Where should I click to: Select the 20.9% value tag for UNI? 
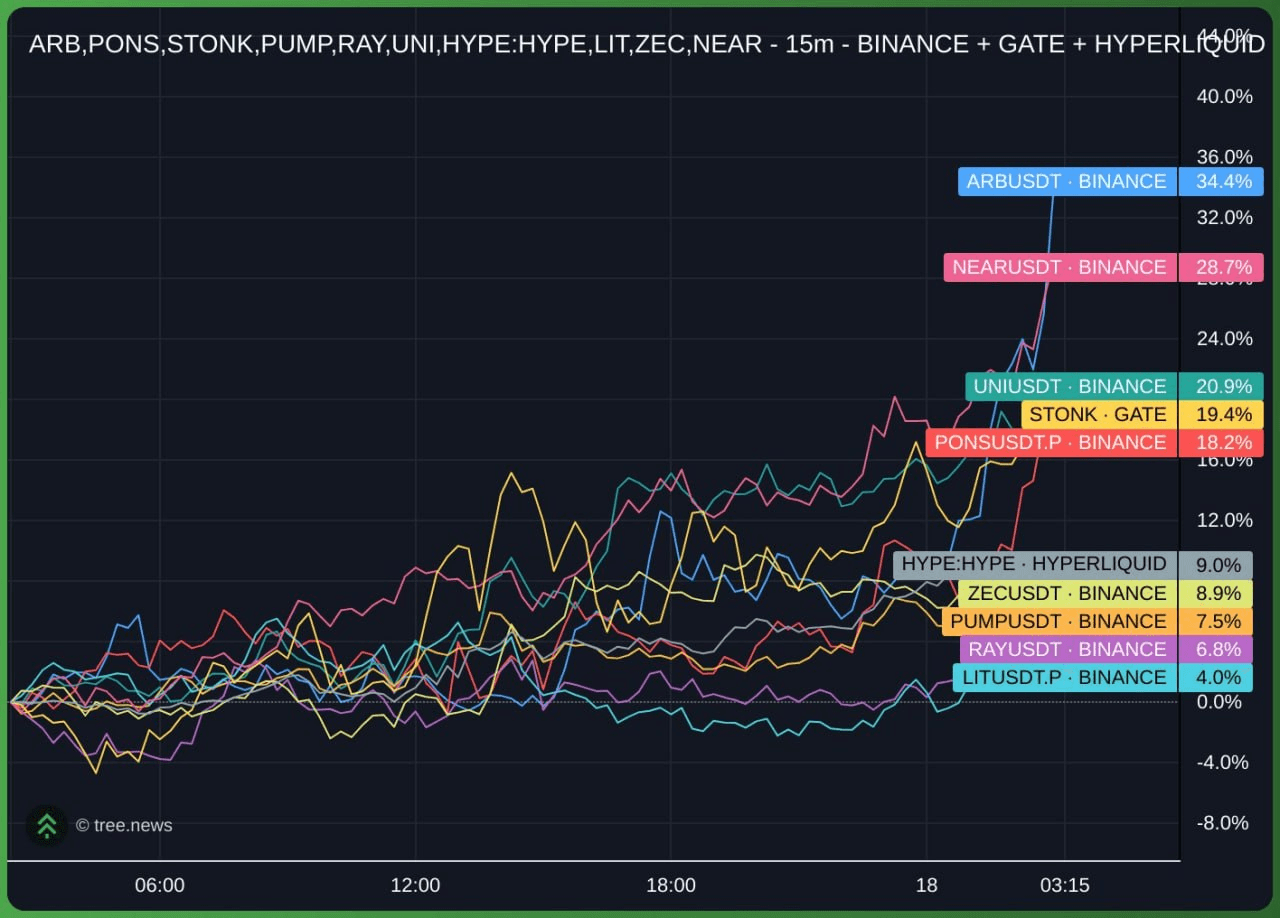pyautogui.click(x=1222, y=386)
